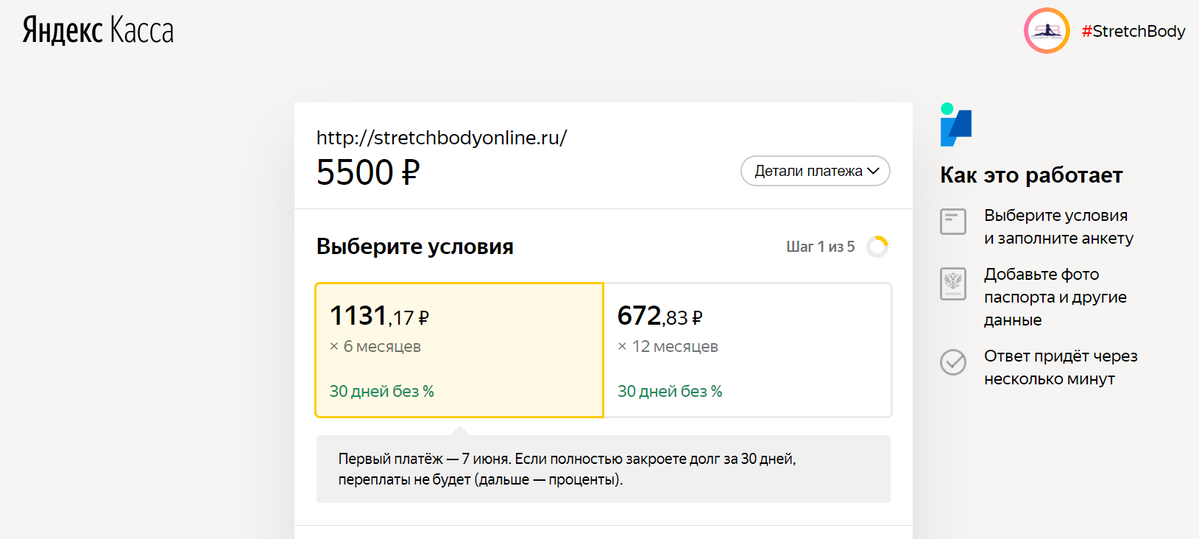The image size is (1199, 539).
Task: Click the step progress circle indicator
Action: [x=877, y=247]
